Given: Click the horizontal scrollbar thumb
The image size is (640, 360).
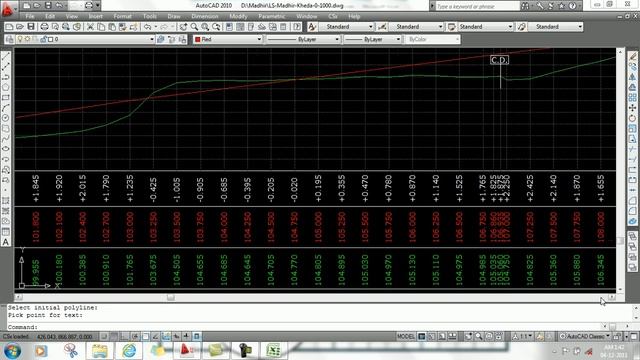Looking at the screenshot, I should [171, 298].
